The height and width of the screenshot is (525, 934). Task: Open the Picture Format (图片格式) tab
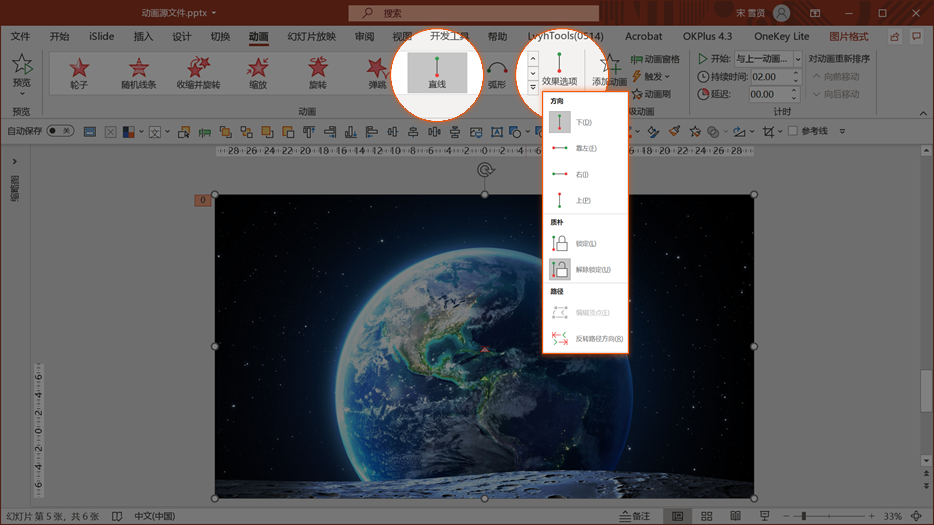point(849,36)
